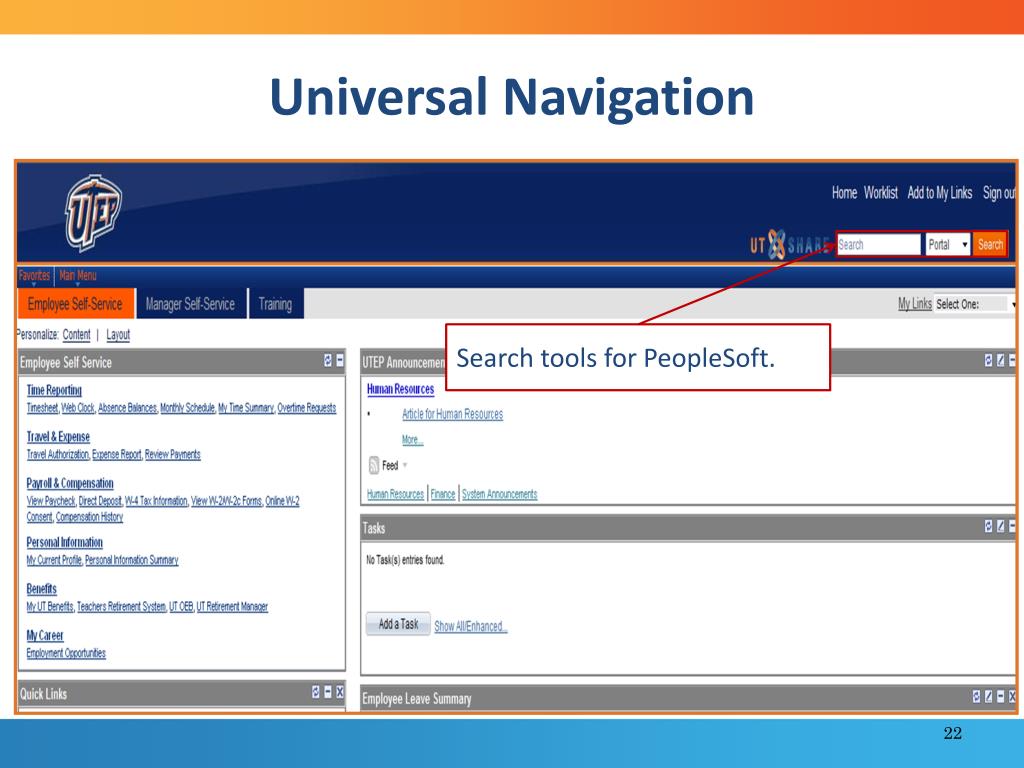Remove the Employee Leave Summary pagelet
Image resolution: width=1024 pixels, height=768 pixels.
(x=1012, y=697)
